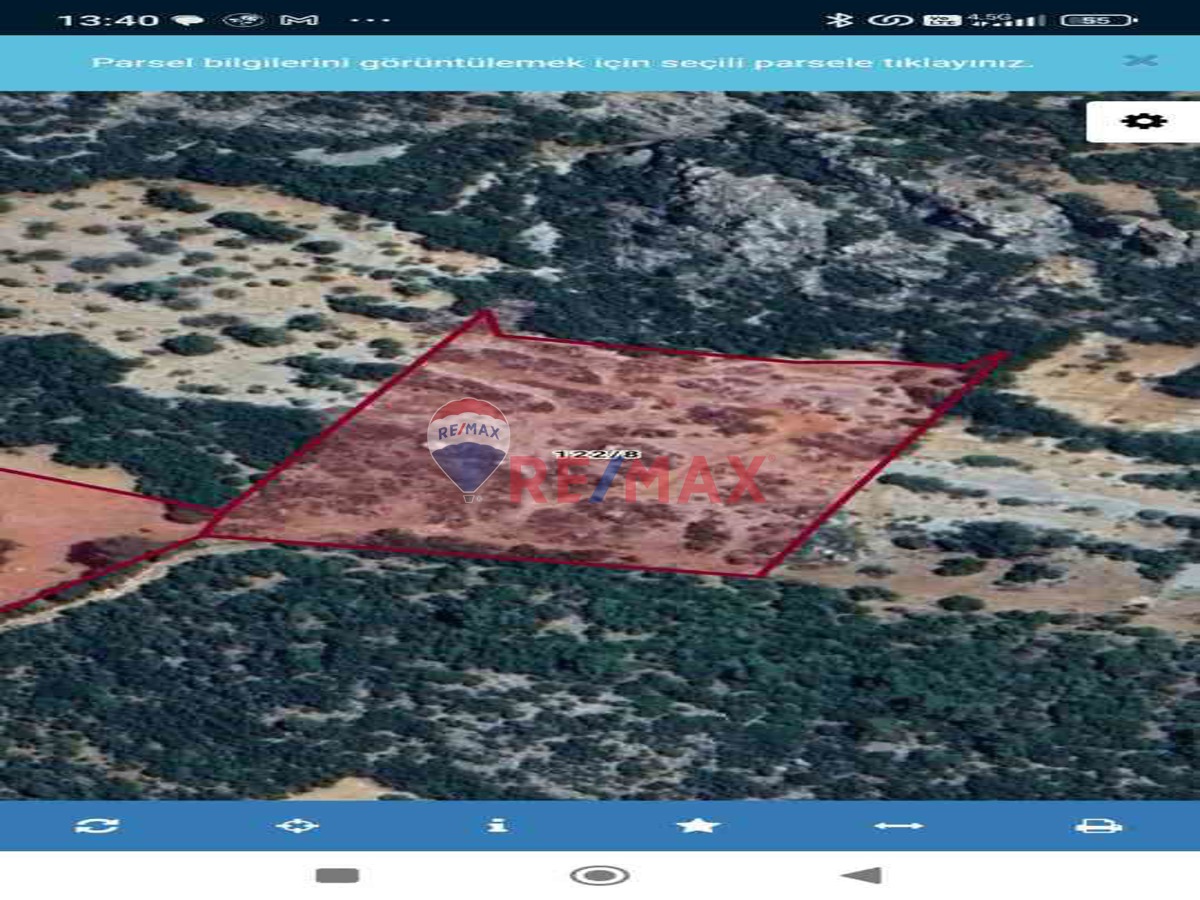The height and width of the screenshot is (900, 1200).
Task: Open map settings via gear icon
Action: (x=1143, y=121)
